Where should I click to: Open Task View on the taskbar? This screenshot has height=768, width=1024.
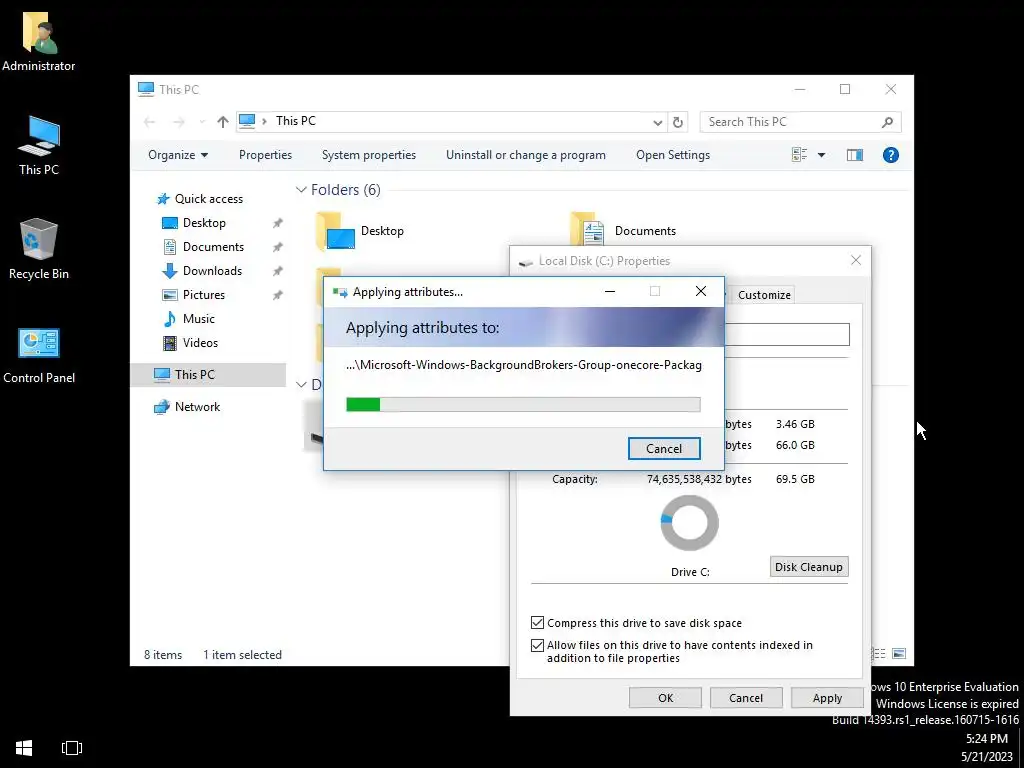tap(72, 748)
